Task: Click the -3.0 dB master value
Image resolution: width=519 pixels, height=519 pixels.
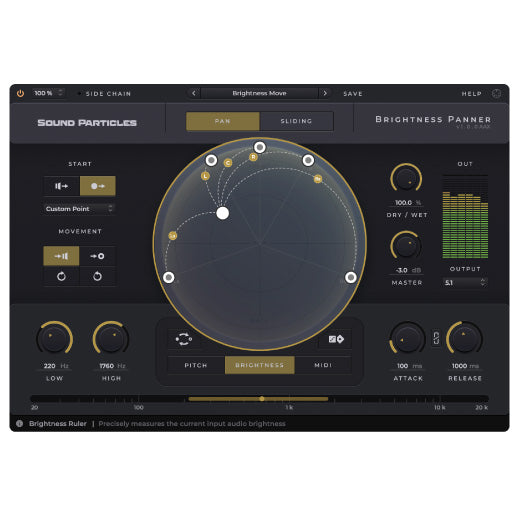Action: [x=407, y=270]
